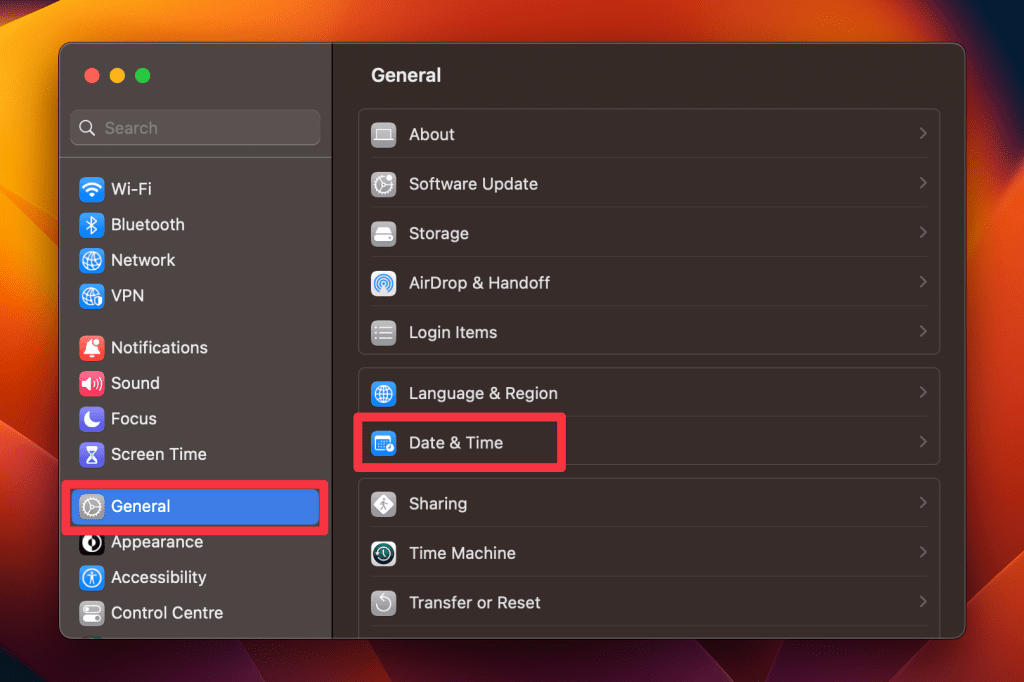Open Sharing via its chevron
1024x682 pixels.
[x=923, y=503]
